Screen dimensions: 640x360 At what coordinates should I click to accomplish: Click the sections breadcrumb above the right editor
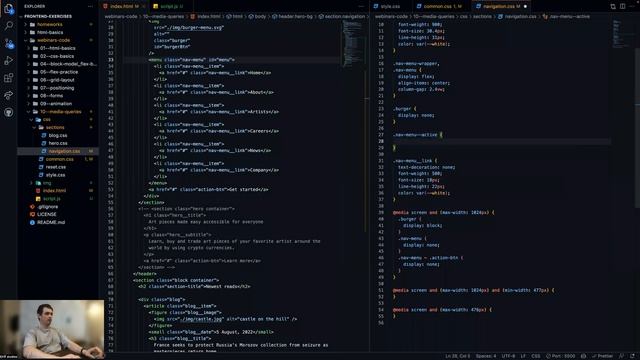(482, 17)
